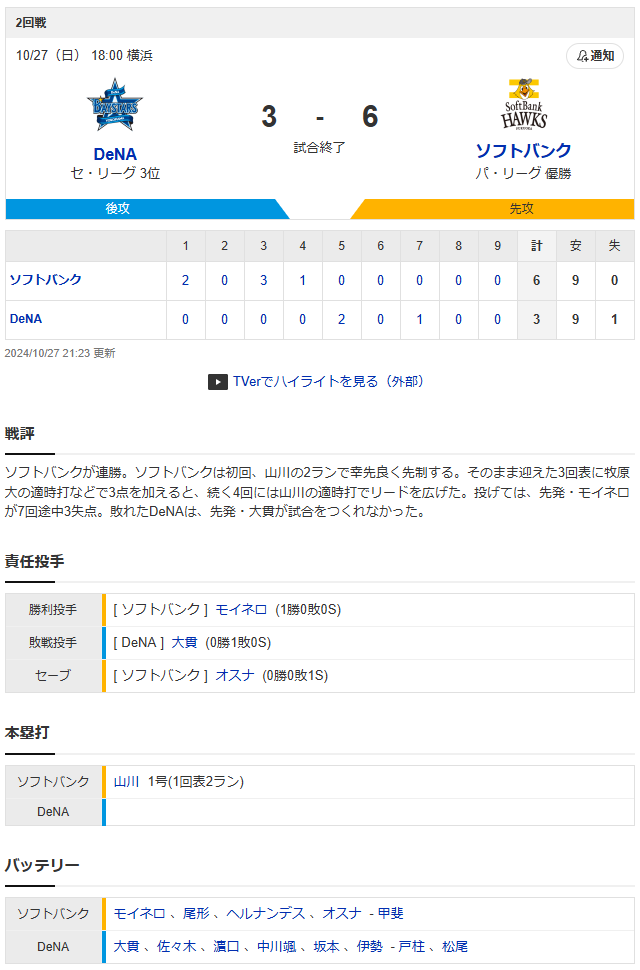640x970 pixels.
Task: Open catcher 甲斐 link in battery section
Action: click(x=390, y=913)
